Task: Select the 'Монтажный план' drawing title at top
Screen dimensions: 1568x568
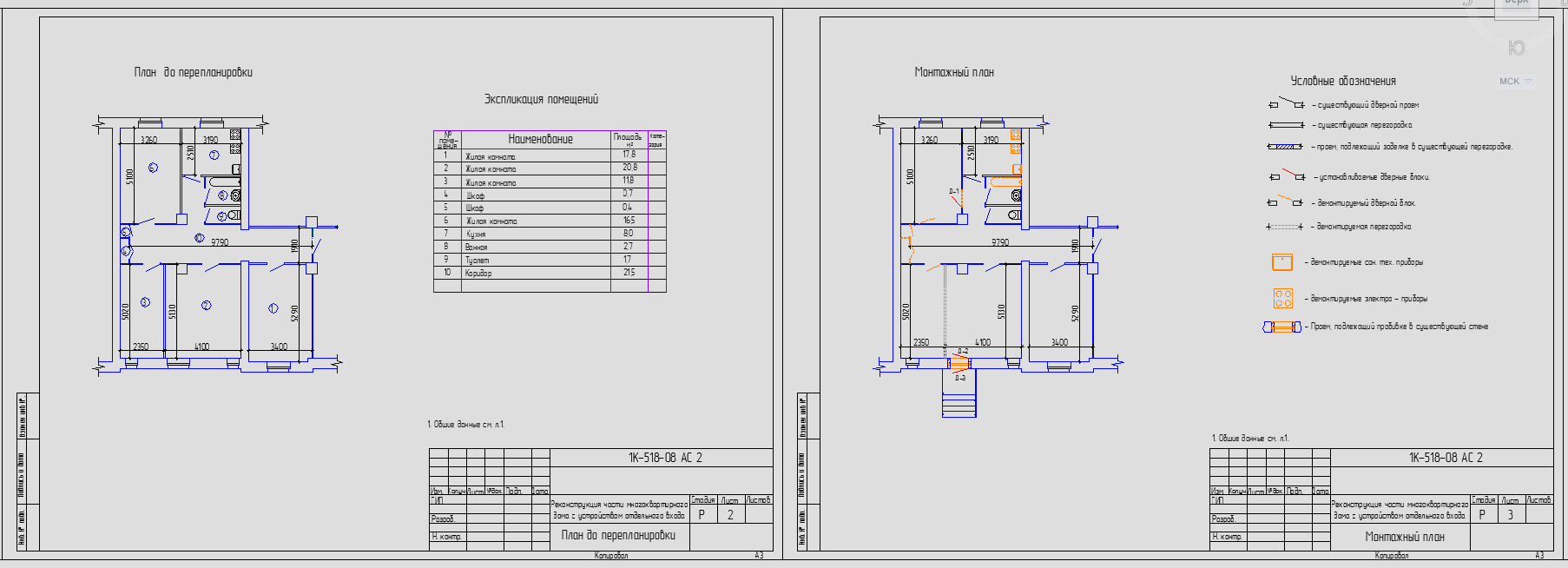Action: (x=954, y=72)
